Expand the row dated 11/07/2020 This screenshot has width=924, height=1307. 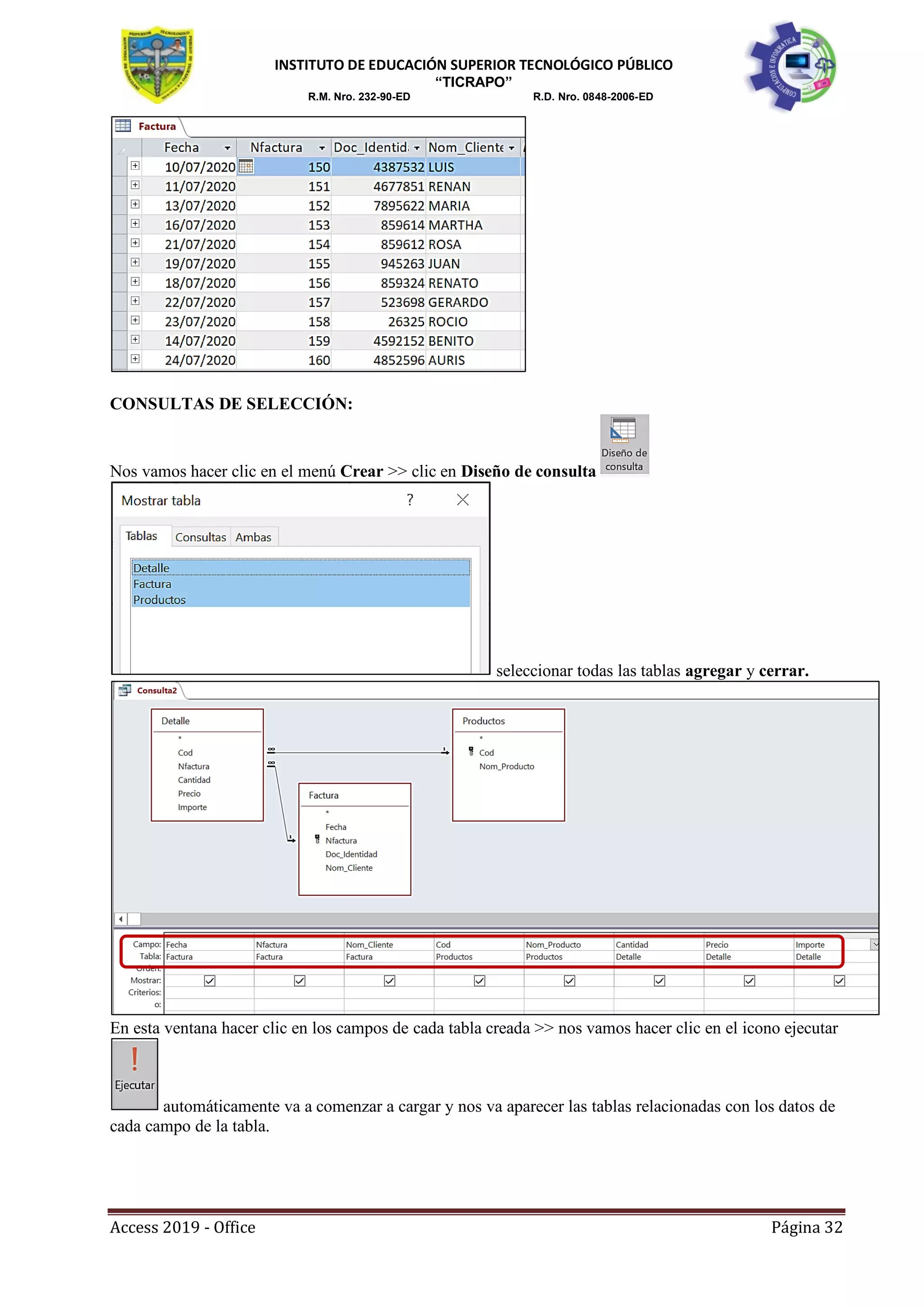click(x=135, y=185)
